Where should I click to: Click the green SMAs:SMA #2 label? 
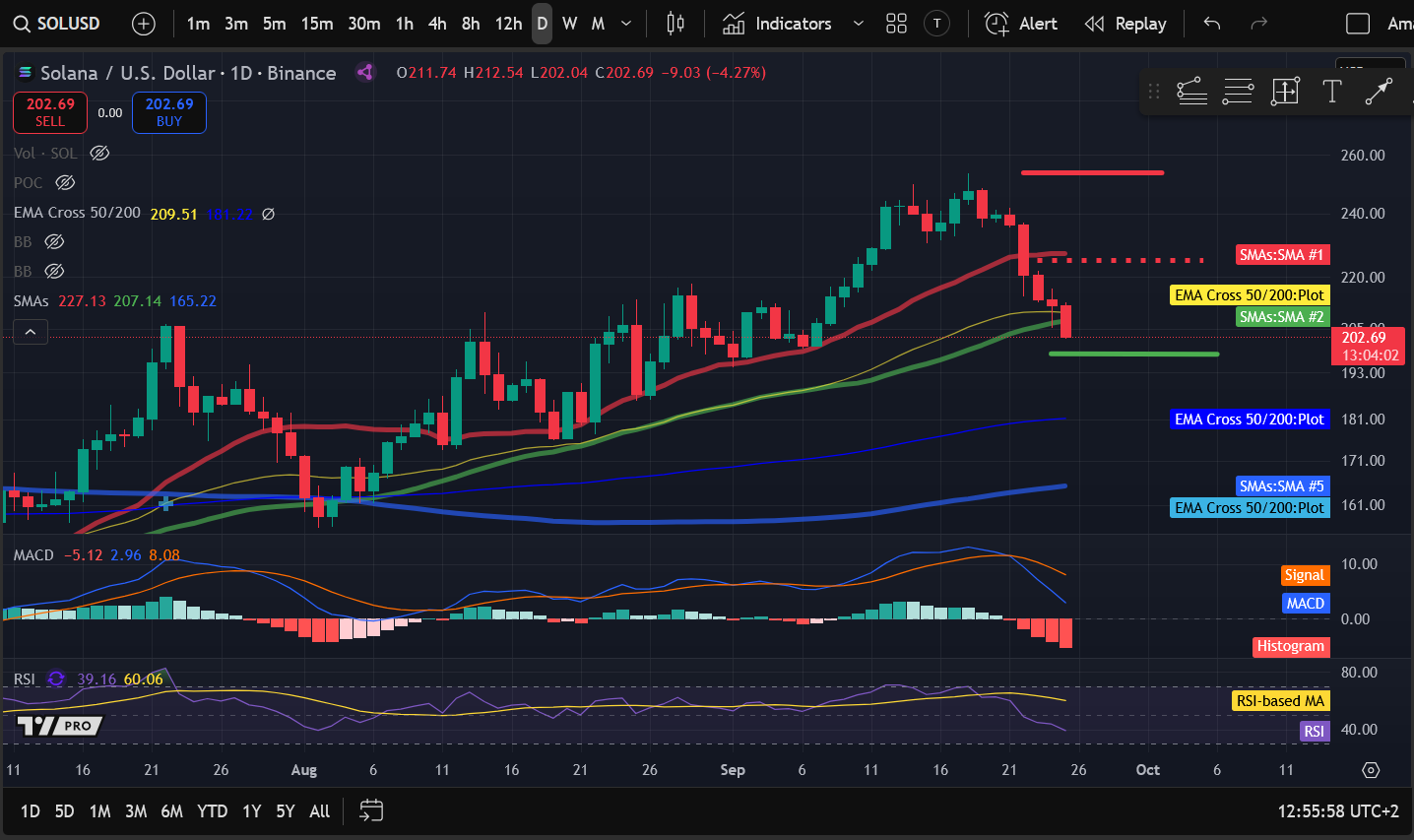coord(1281,317)
